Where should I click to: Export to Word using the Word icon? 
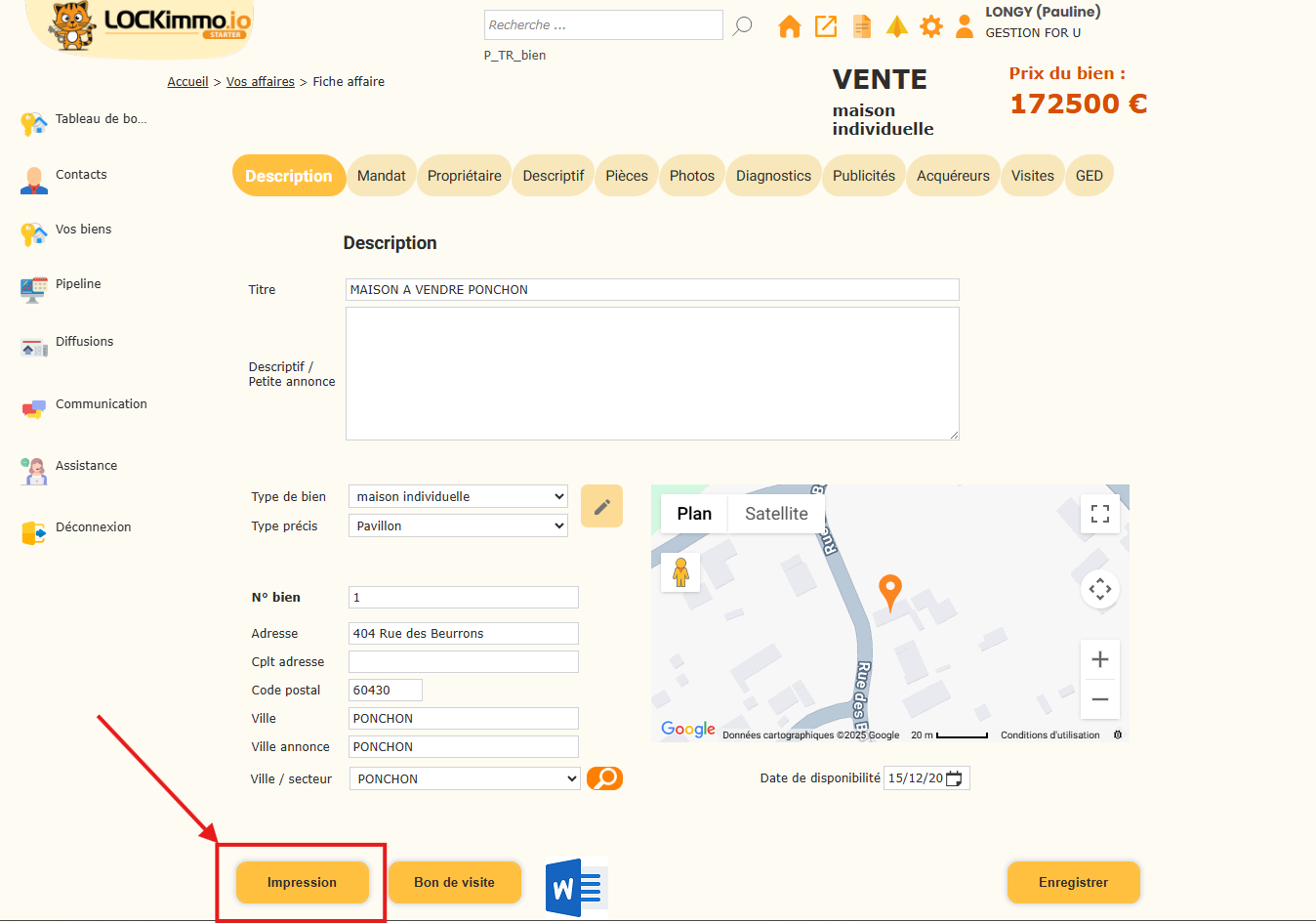click(576, 887)
